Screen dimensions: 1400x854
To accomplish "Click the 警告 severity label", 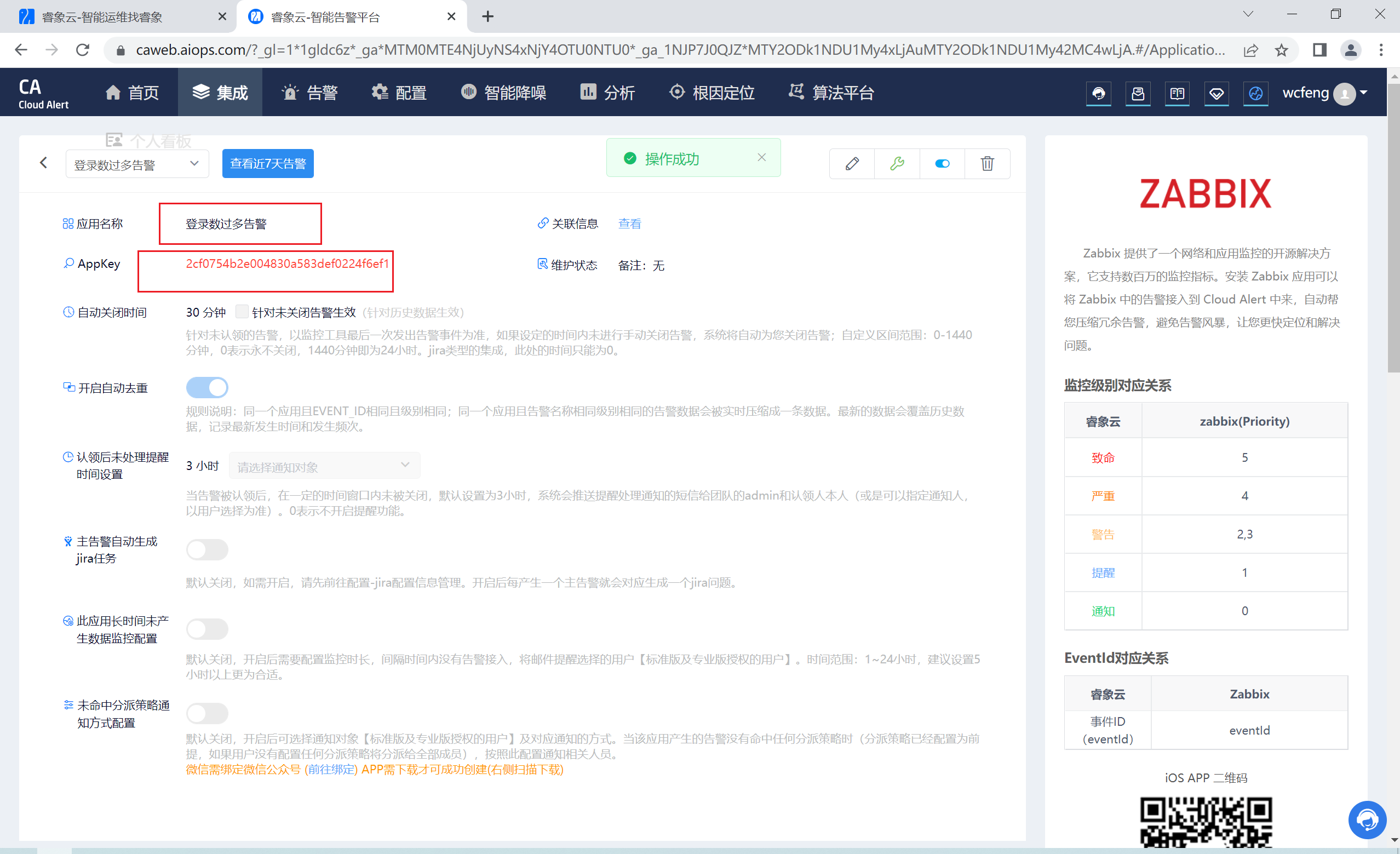I will point(1103,534).
